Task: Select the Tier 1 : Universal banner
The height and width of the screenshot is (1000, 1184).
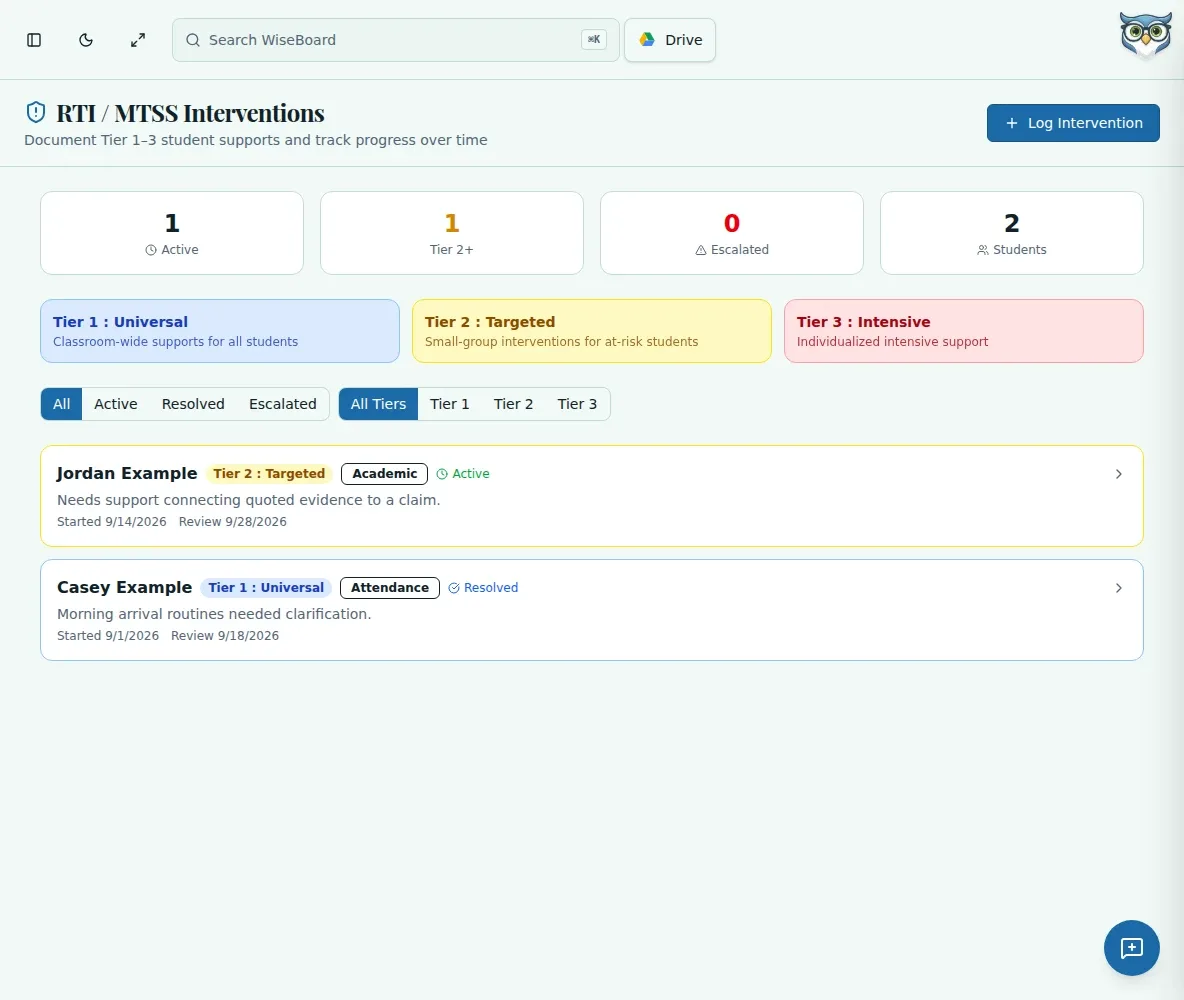Action: pyautogui.click(x=220, y=331)
